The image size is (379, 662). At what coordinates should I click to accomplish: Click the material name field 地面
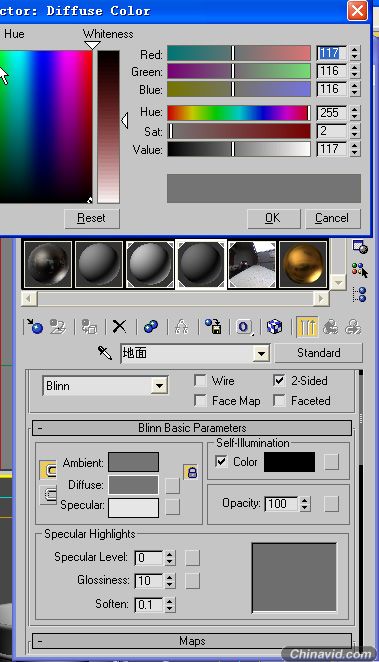tap(188, 353)
